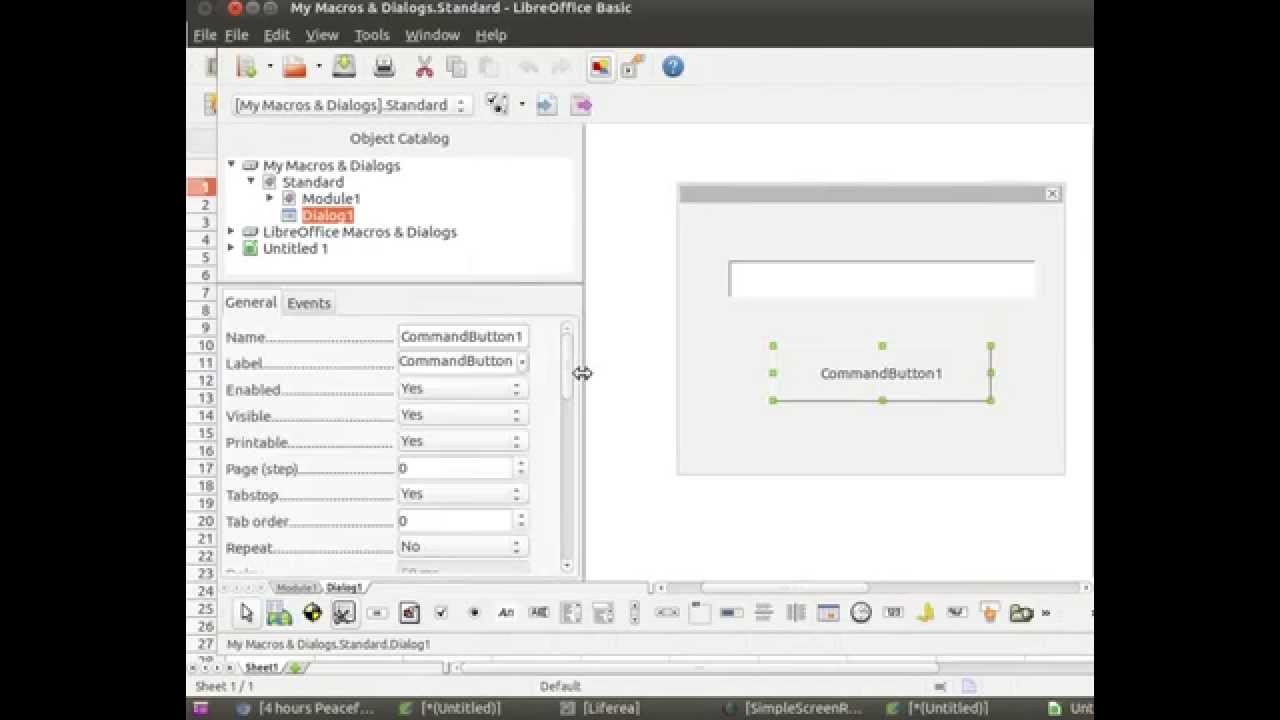Select the pointer selection tool in toolbox
1280x720 pixels.
coord(247,613)
